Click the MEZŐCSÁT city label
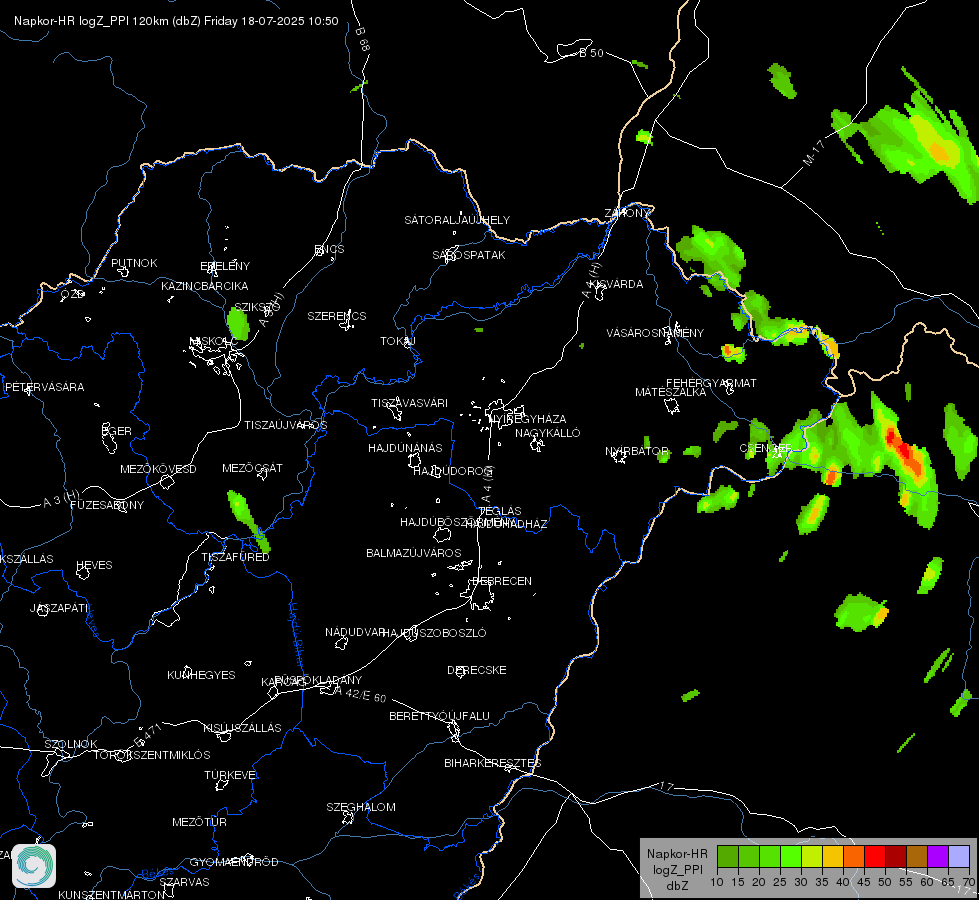This screenshot has height=900, width=979. [252, 468]
